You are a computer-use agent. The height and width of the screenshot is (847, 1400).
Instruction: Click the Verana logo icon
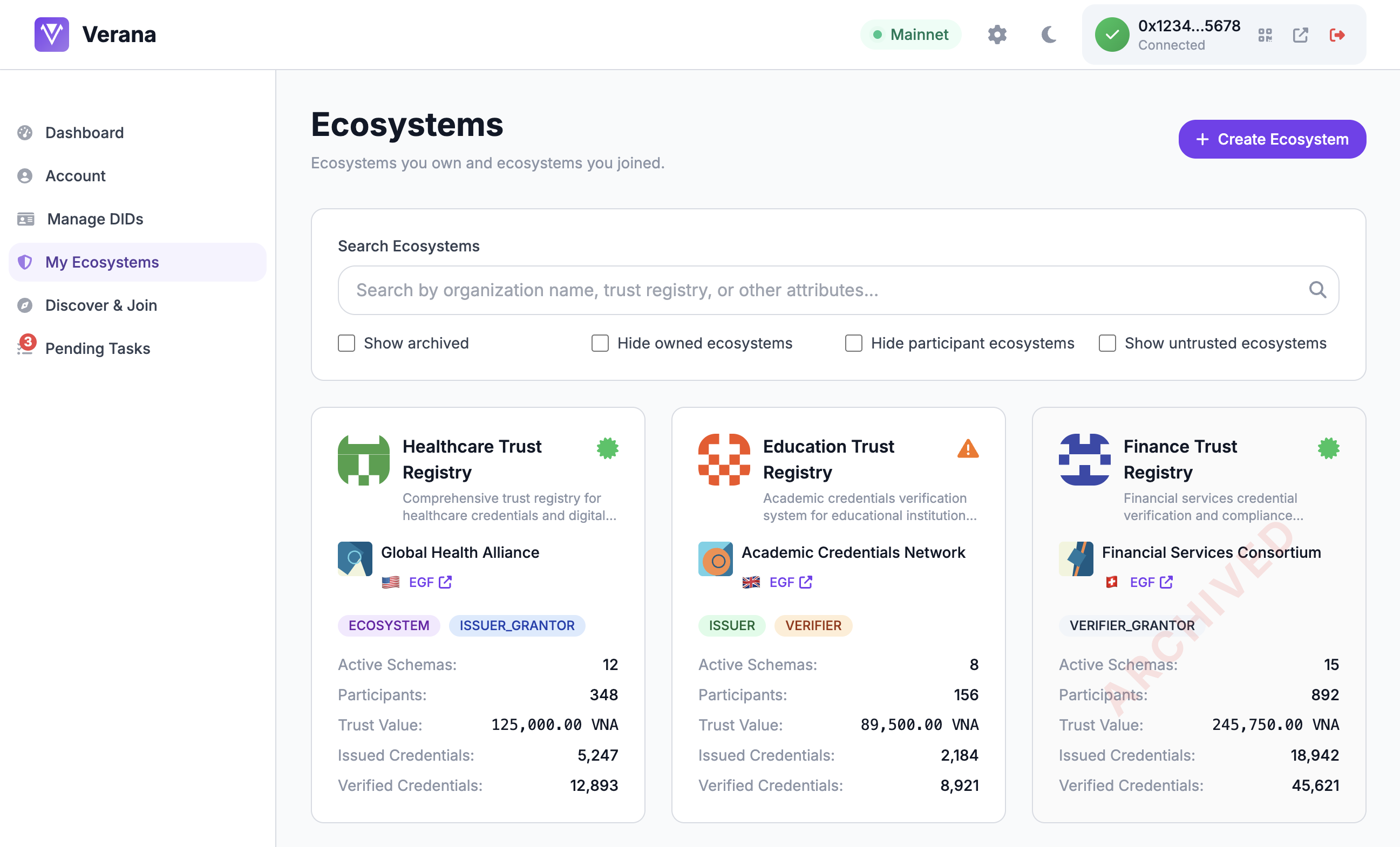52,34
